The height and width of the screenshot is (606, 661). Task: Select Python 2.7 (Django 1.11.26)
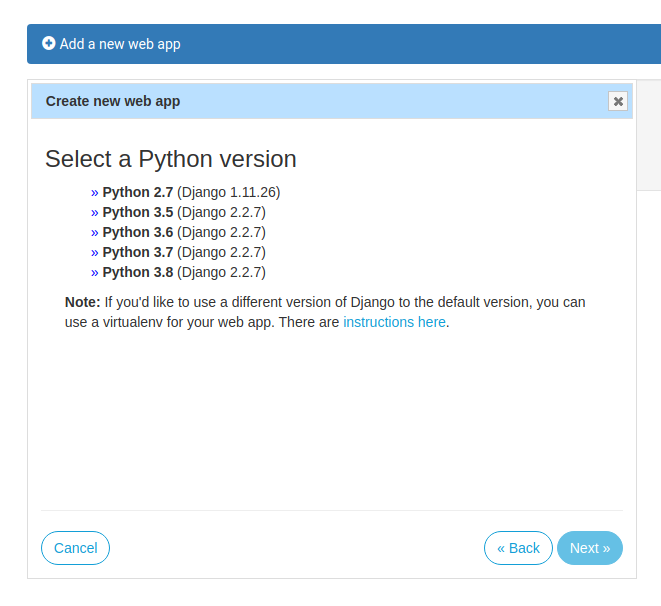[x=185, y=192]
